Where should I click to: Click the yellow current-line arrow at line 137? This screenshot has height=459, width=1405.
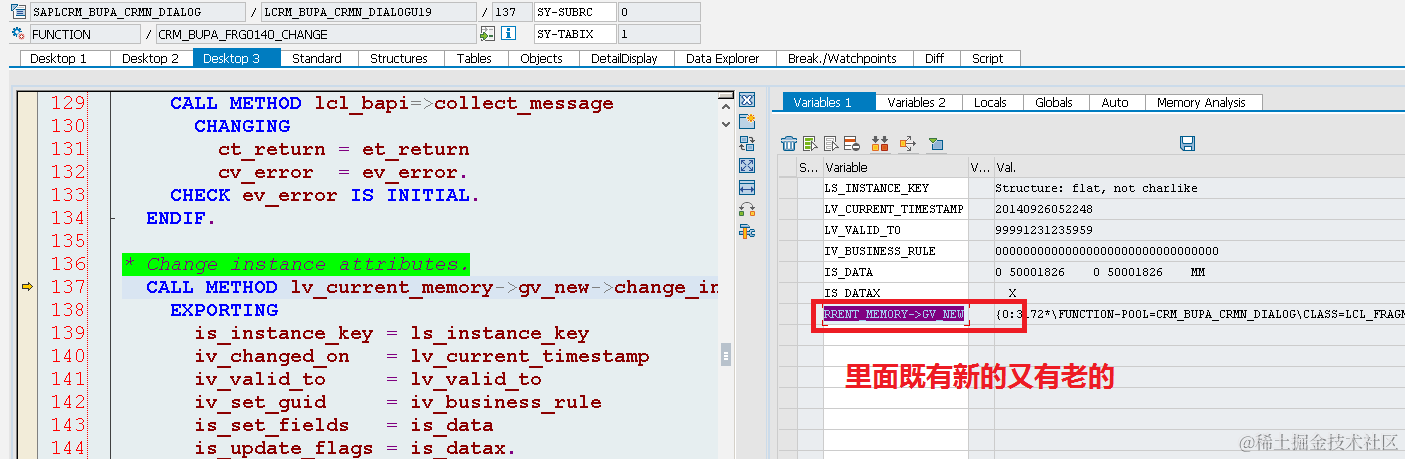click(27, 287)
